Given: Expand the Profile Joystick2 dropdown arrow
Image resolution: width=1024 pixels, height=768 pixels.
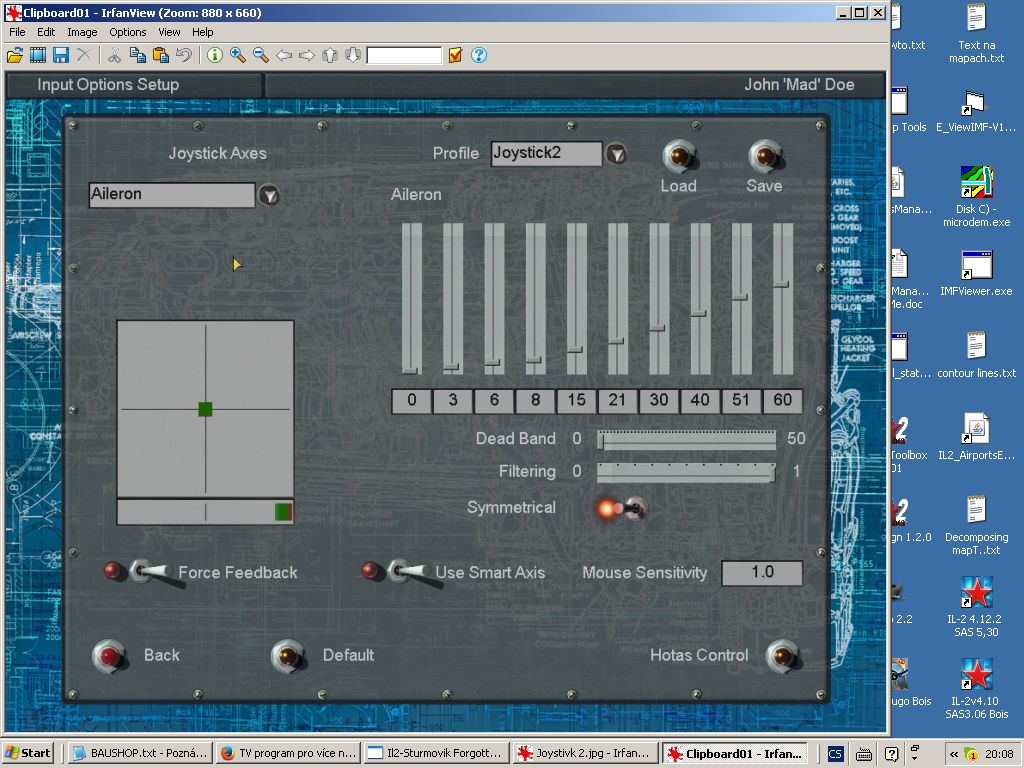Looking at the screenshot, I should [617, 154].
